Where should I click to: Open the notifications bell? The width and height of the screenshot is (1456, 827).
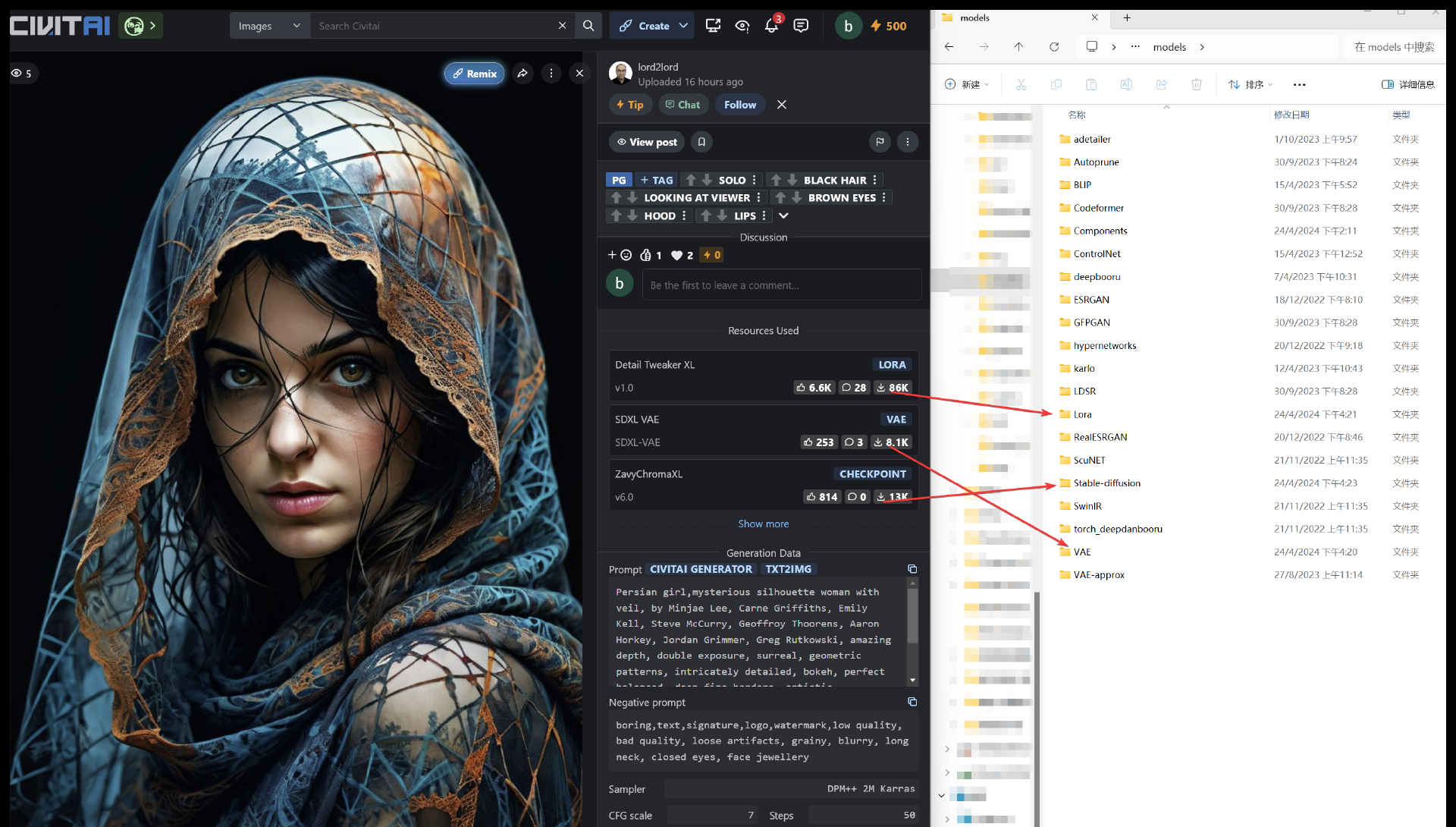click(x=772, y=26)
